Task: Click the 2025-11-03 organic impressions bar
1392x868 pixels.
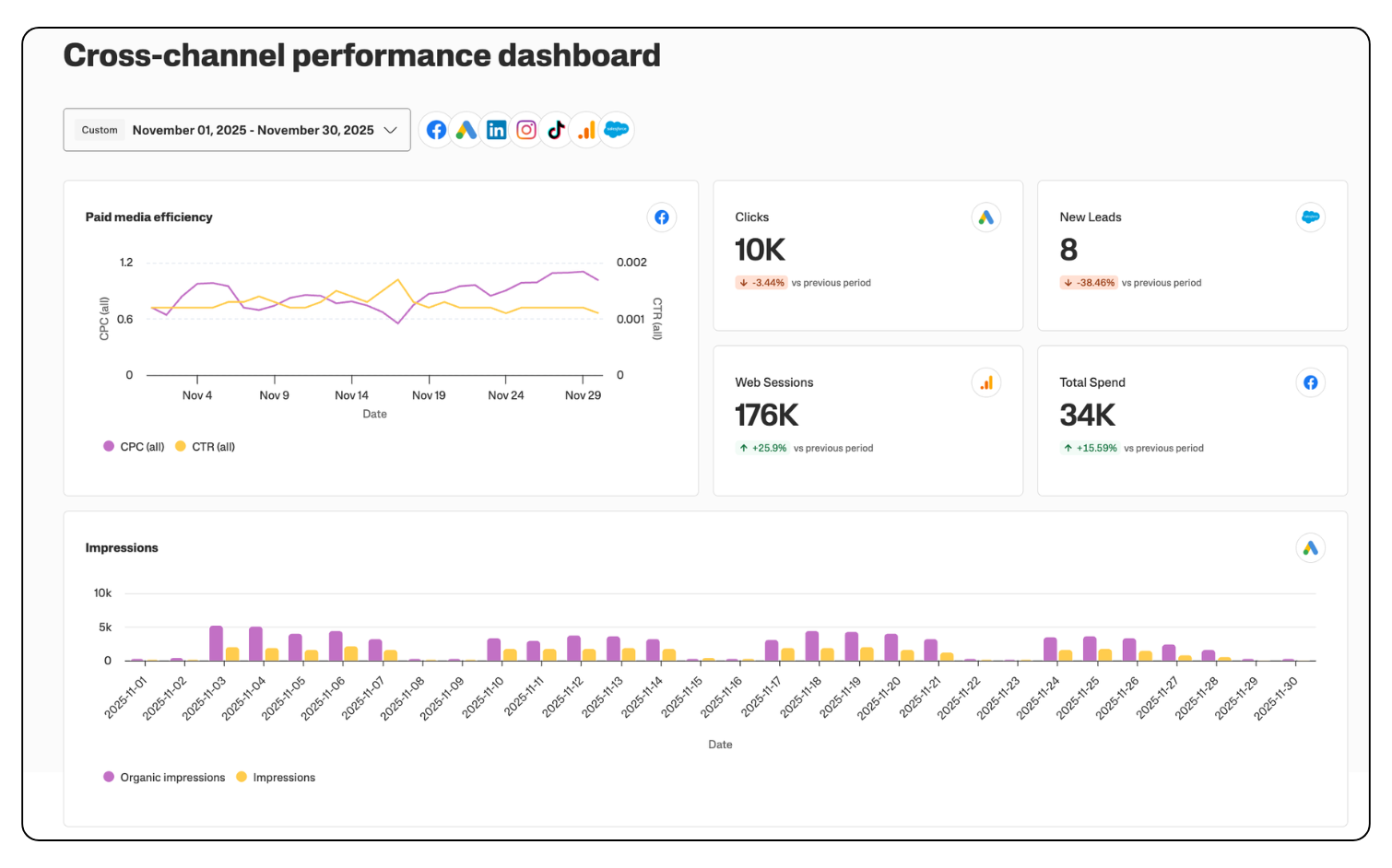Action: 216,643
